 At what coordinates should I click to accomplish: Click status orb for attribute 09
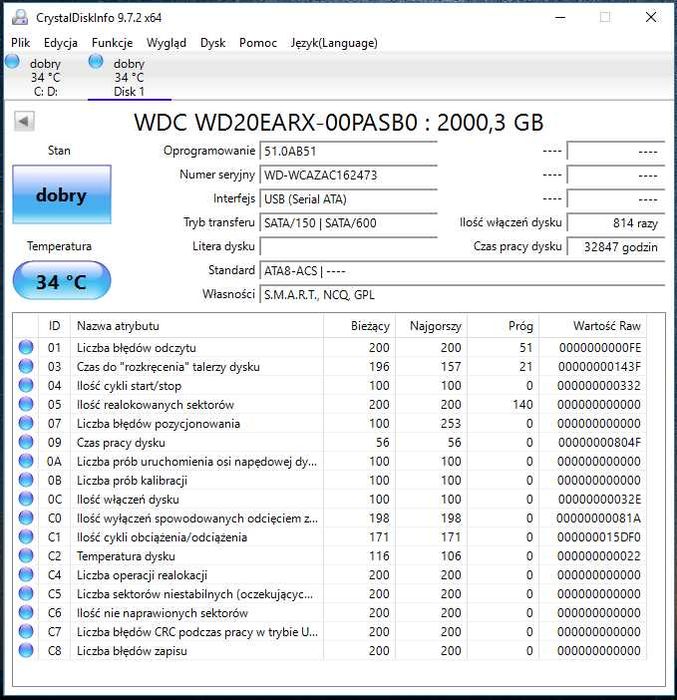[x=26, y=442]
